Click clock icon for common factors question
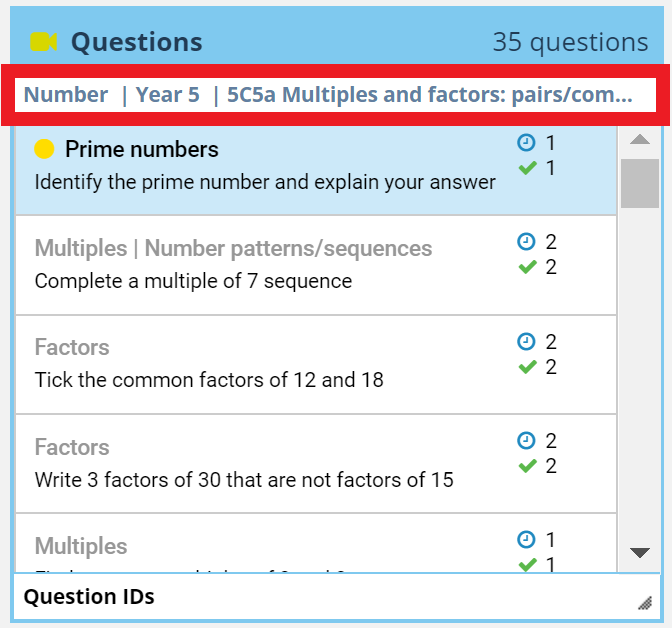The image size is (672, 628). pos(527,342)
